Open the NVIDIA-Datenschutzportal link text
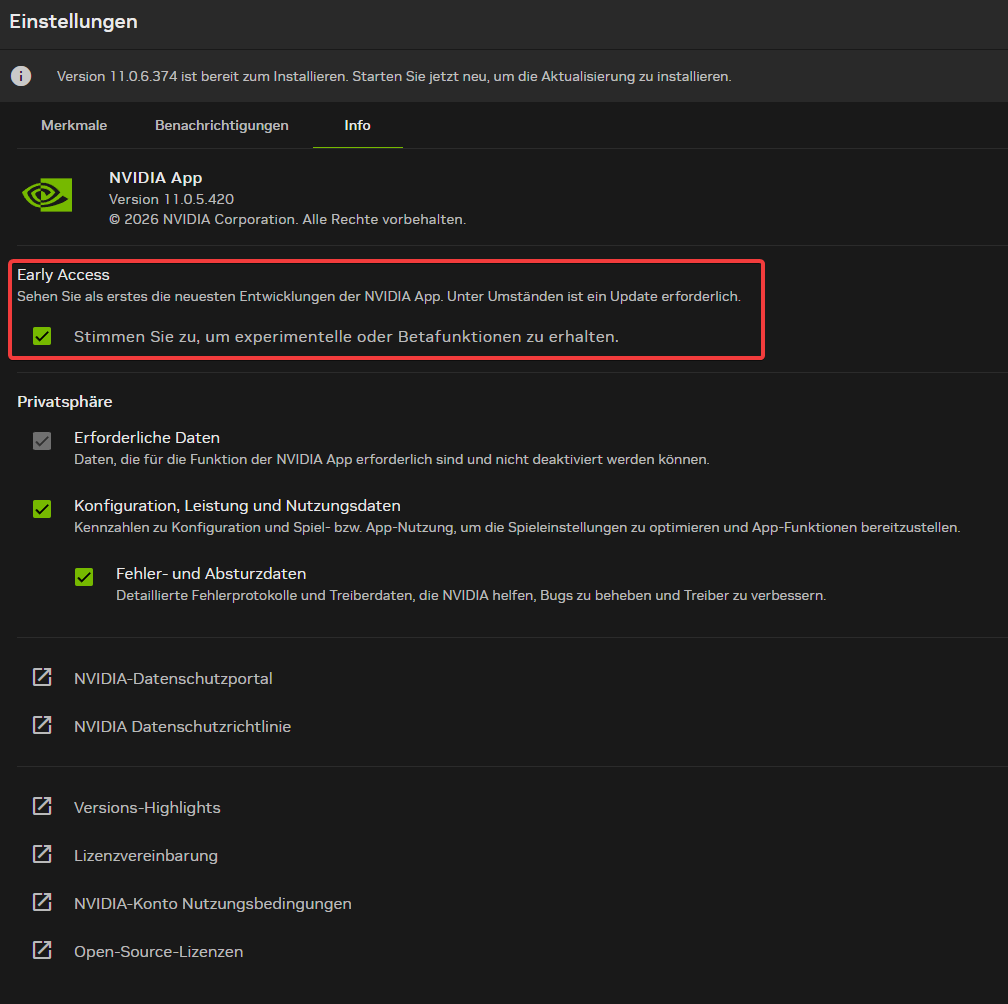This screenshot has height=1004, width=1008. pos(173,678)
